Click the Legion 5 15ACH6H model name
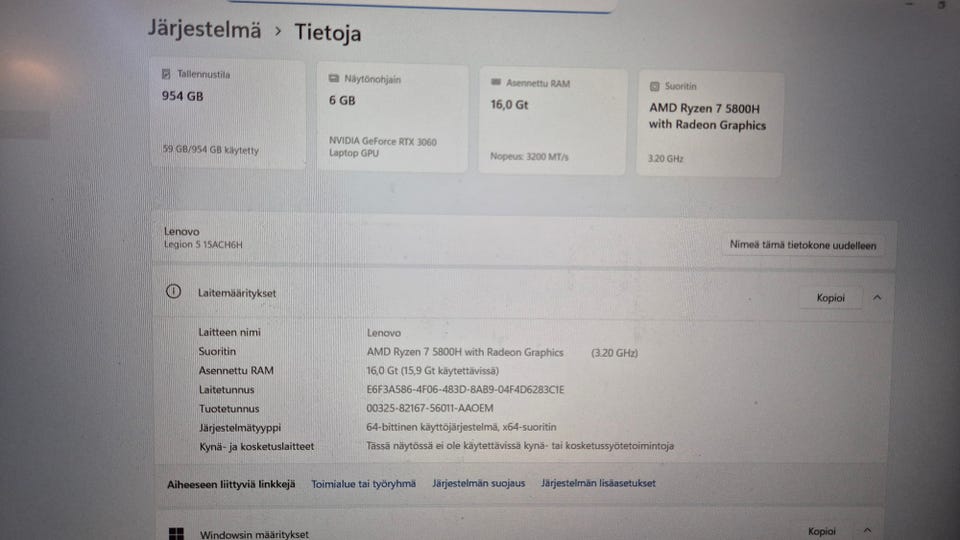The image size is (960, 540). (203, 245)
